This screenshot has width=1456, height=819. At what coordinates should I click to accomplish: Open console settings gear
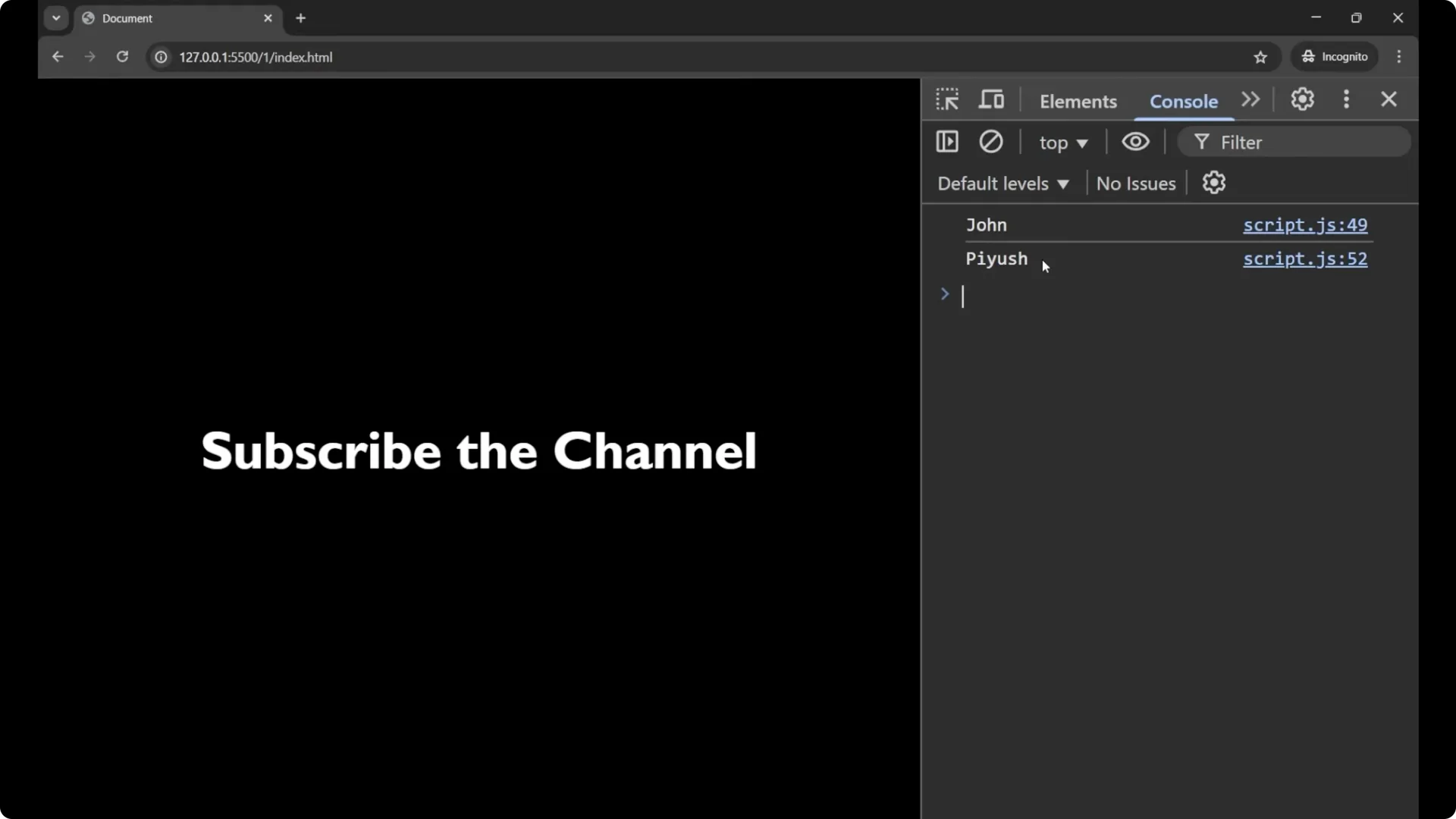click(x=1214, y=183)
